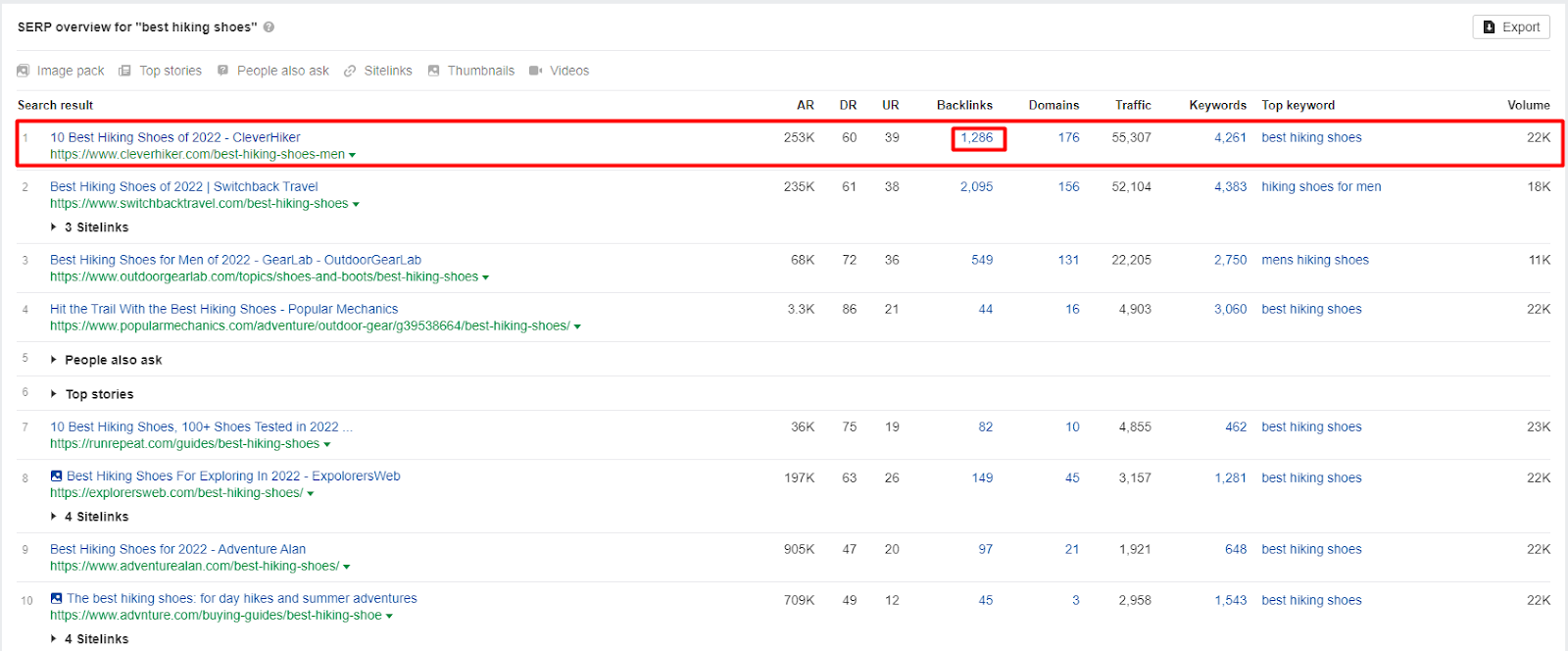Open 45 backlinks for advnture result

(x=986, y=600)
